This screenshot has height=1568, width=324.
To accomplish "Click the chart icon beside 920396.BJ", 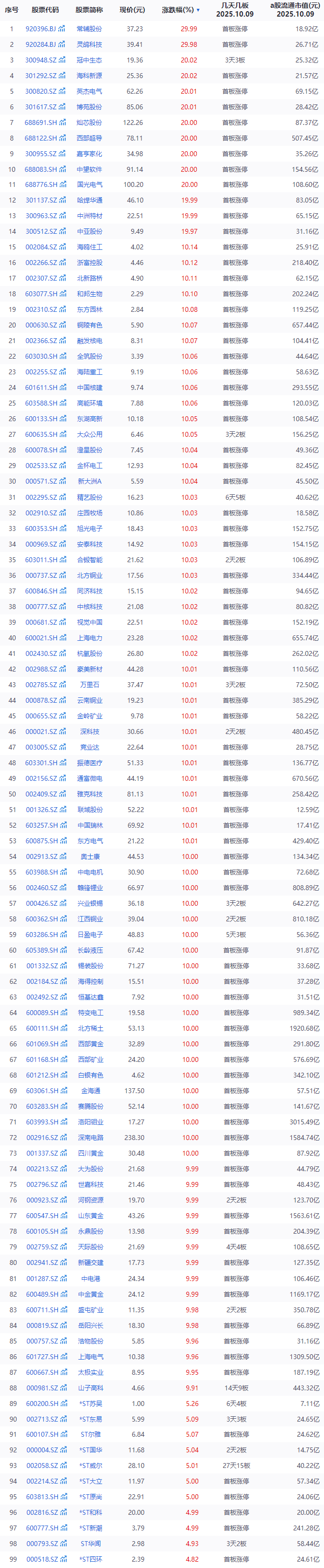I will 61,29.
